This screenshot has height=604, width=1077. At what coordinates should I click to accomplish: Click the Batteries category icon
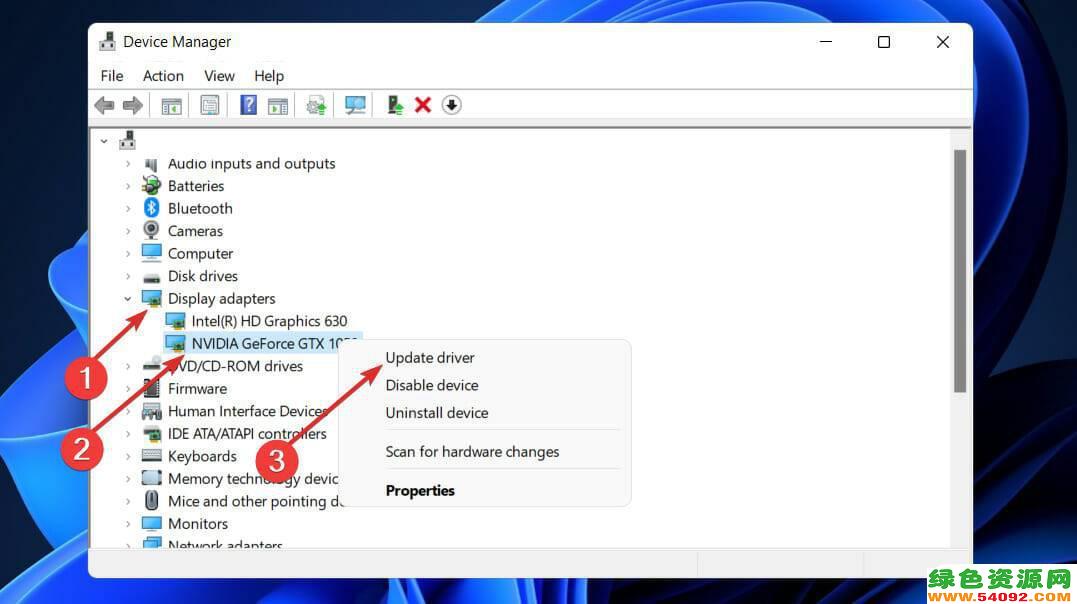pos(151,186)
